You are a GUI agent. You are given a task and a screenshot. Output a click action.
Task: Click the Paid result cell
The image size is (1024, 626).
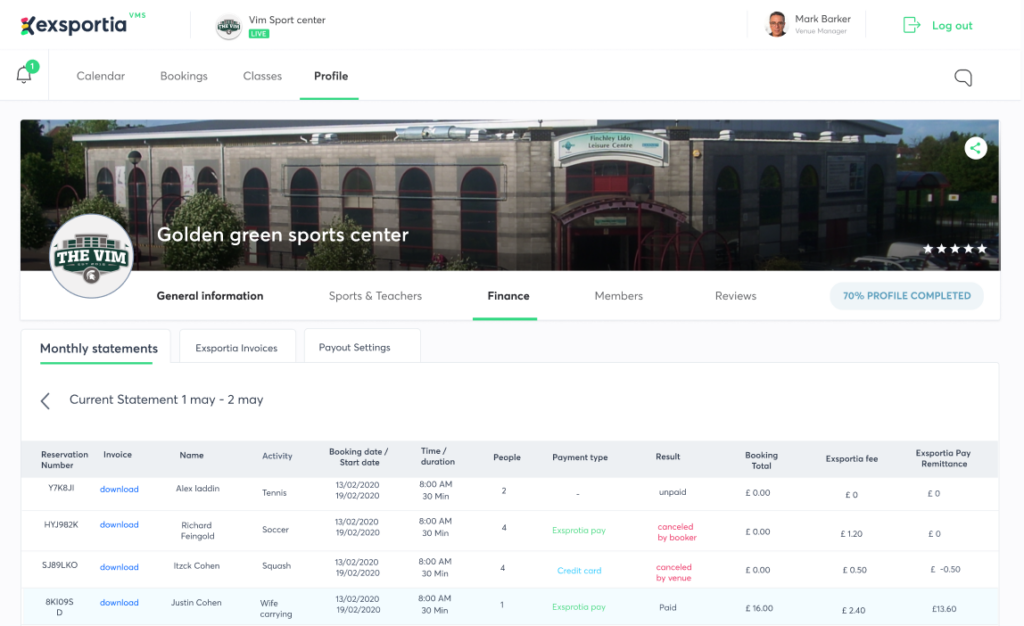pos(667,607)
